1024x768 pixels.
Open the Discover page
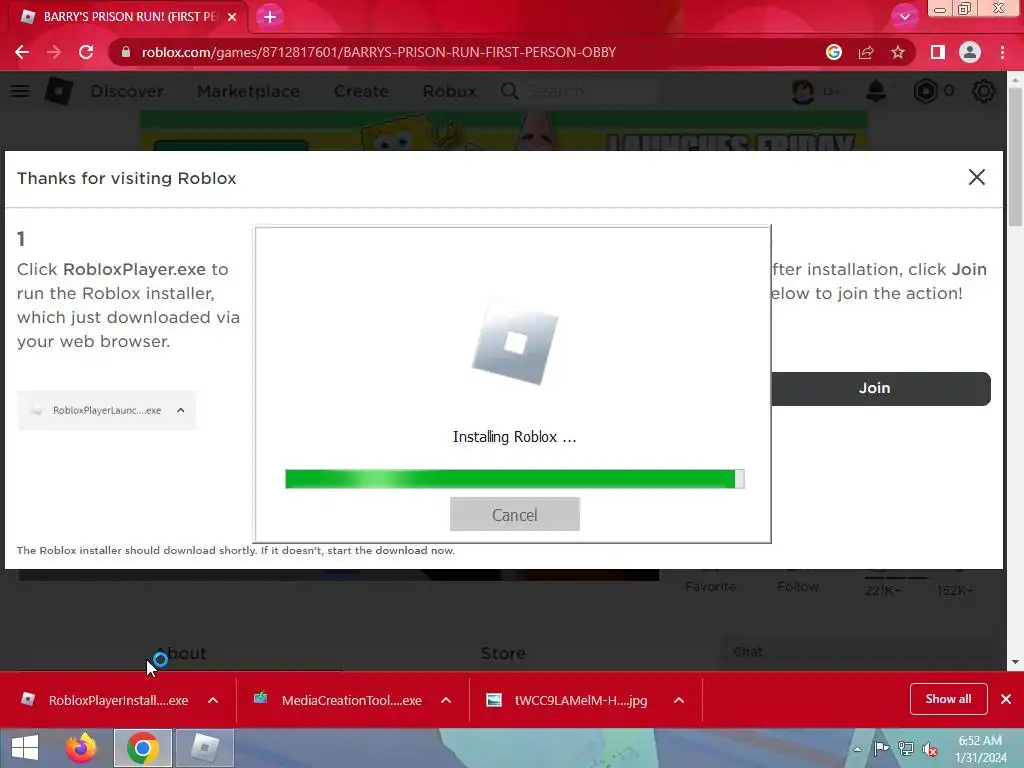[x=127, y=91]
